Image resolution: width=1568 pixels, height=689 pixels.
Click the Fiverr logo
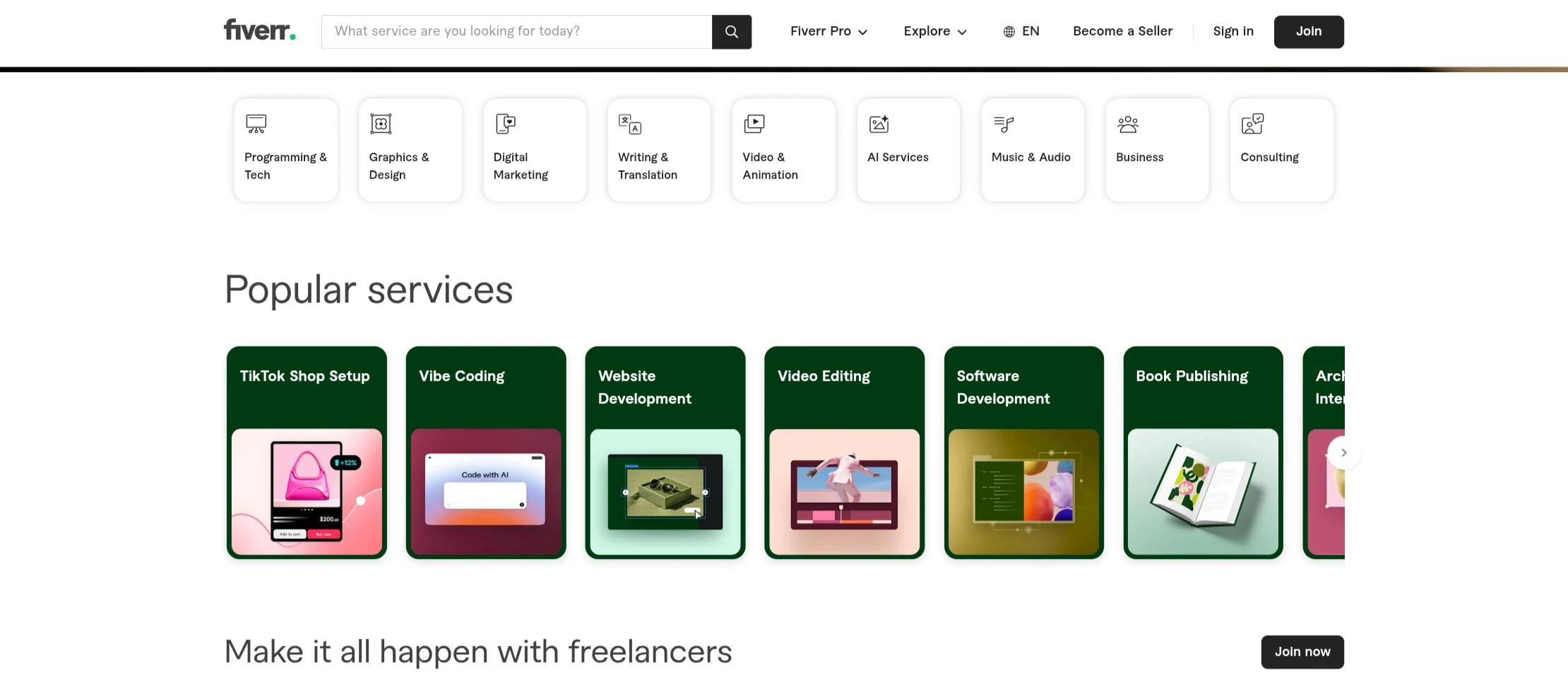click(259, 30)
